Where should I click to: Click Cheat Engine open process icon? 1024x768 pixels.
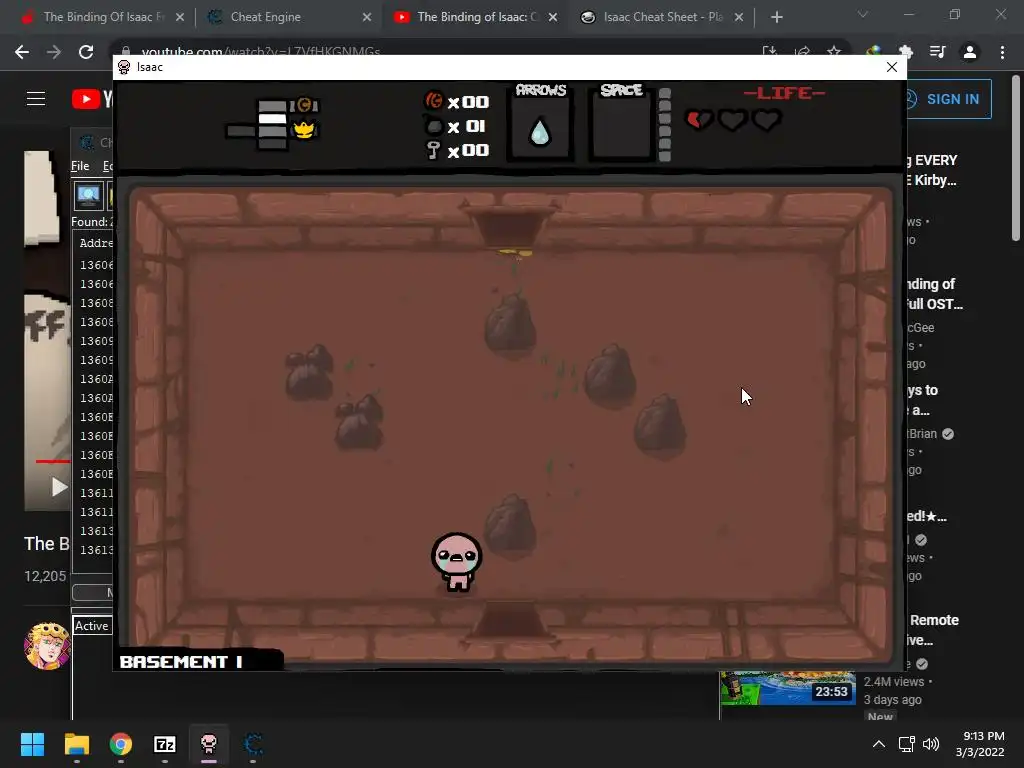[x=88, y=195]
